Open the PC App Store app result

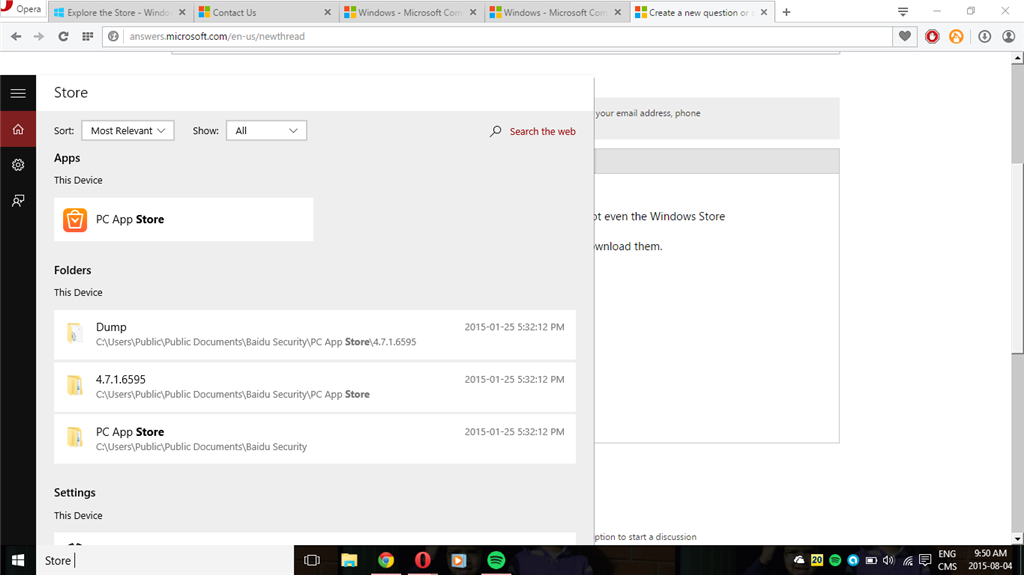point(184,220)
